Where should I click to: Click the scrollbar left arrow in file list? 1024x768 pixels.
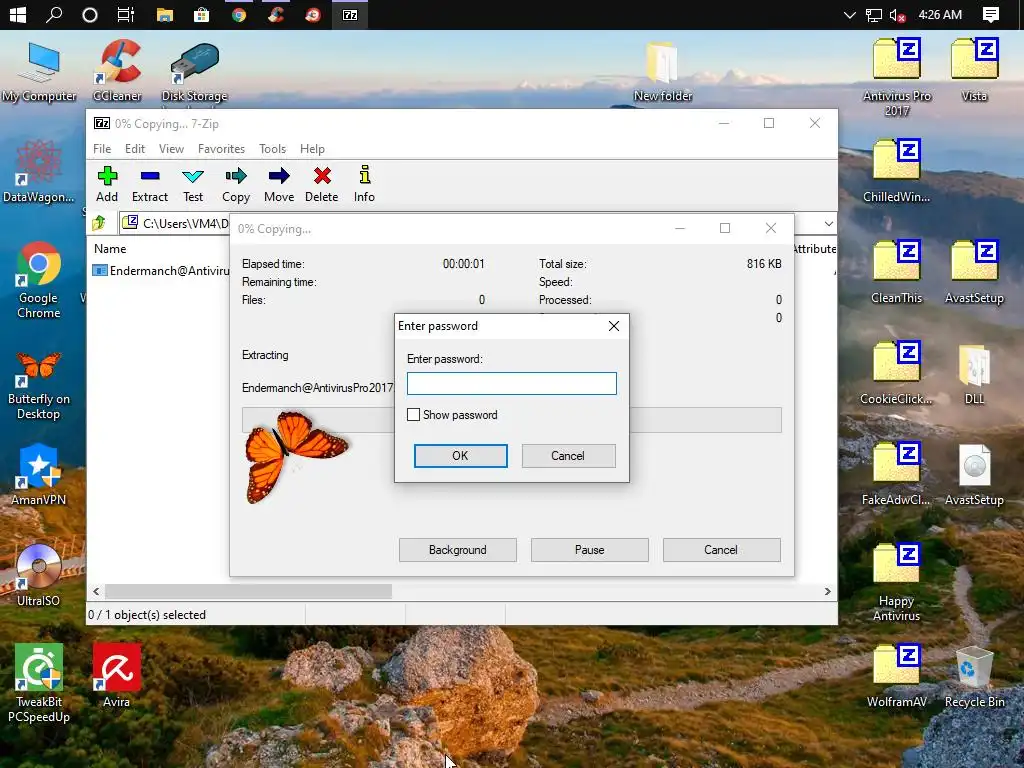[x=96, y=592]
